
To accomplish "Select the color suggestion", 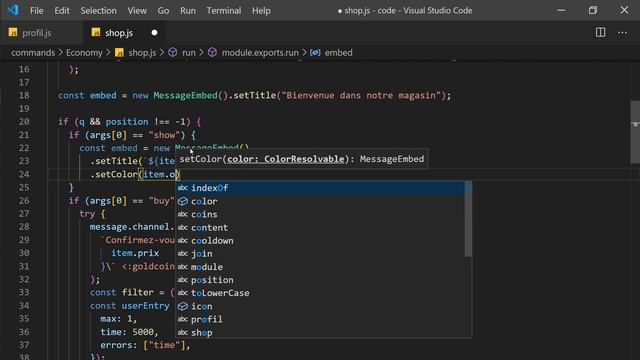I will click(x=320, y=201).
